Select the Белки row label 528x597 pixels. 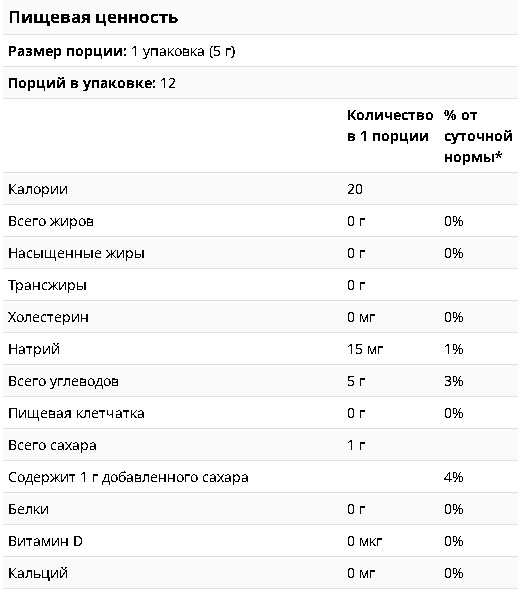click(x=29, y=509)
